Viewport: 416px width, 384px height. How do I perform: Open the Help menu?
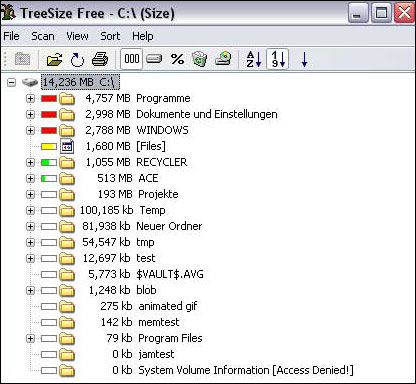143,36
